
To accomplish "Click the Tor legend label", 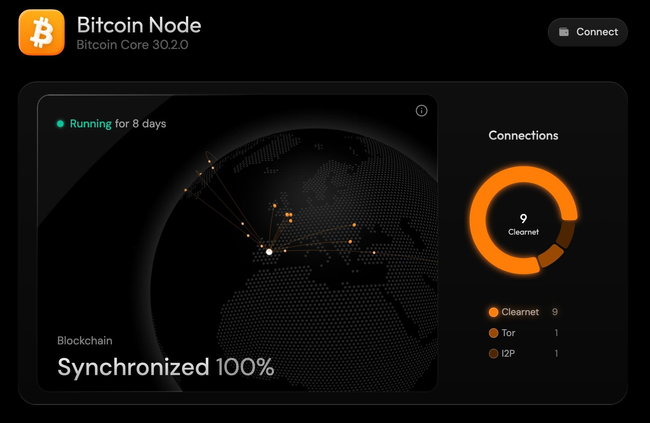I will pyautogui.click(x=508, y=333).
